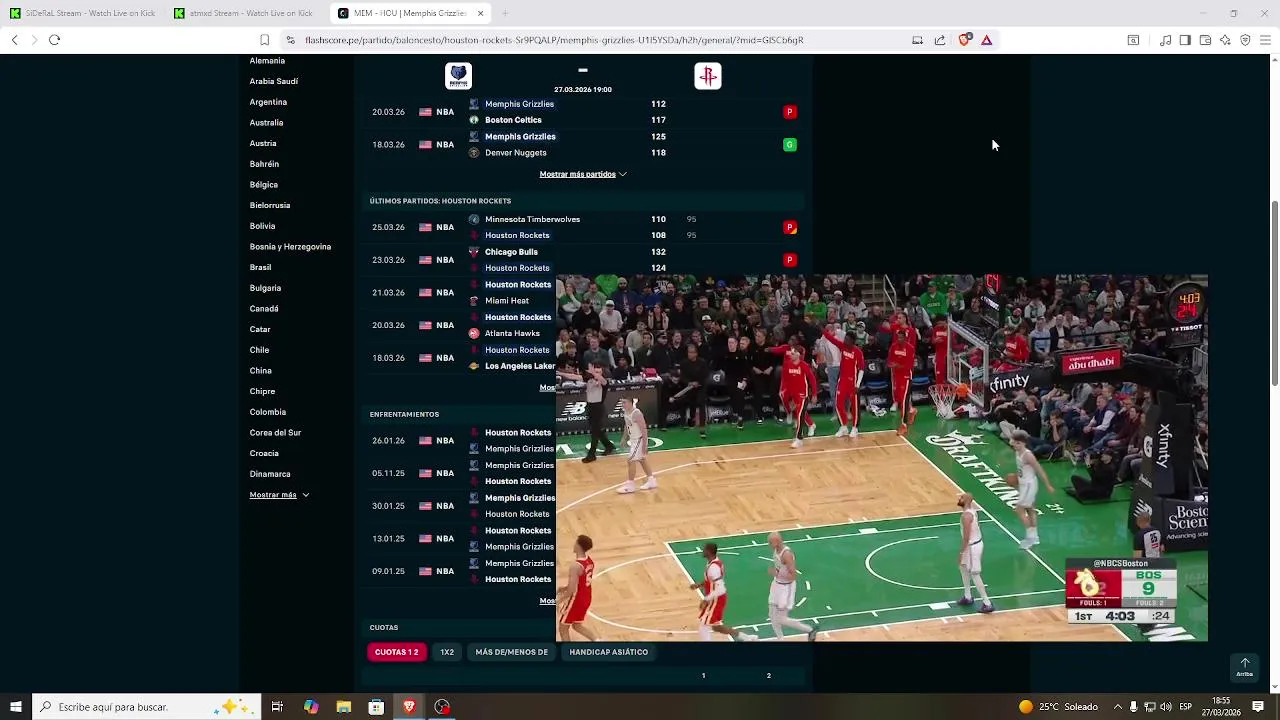1280x720 pixels.
Task: Open the Brave VPN shield icon
Action: pyautogui.click(x=1245, y=40)
